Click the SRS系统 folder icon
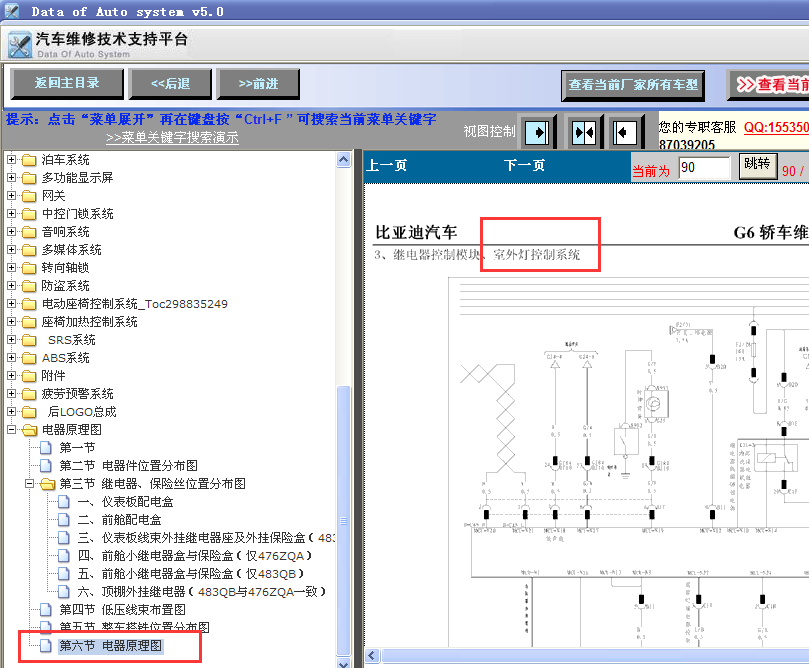Image resolution: width=809 pixels, height=668 pixels. coord(29,340)
